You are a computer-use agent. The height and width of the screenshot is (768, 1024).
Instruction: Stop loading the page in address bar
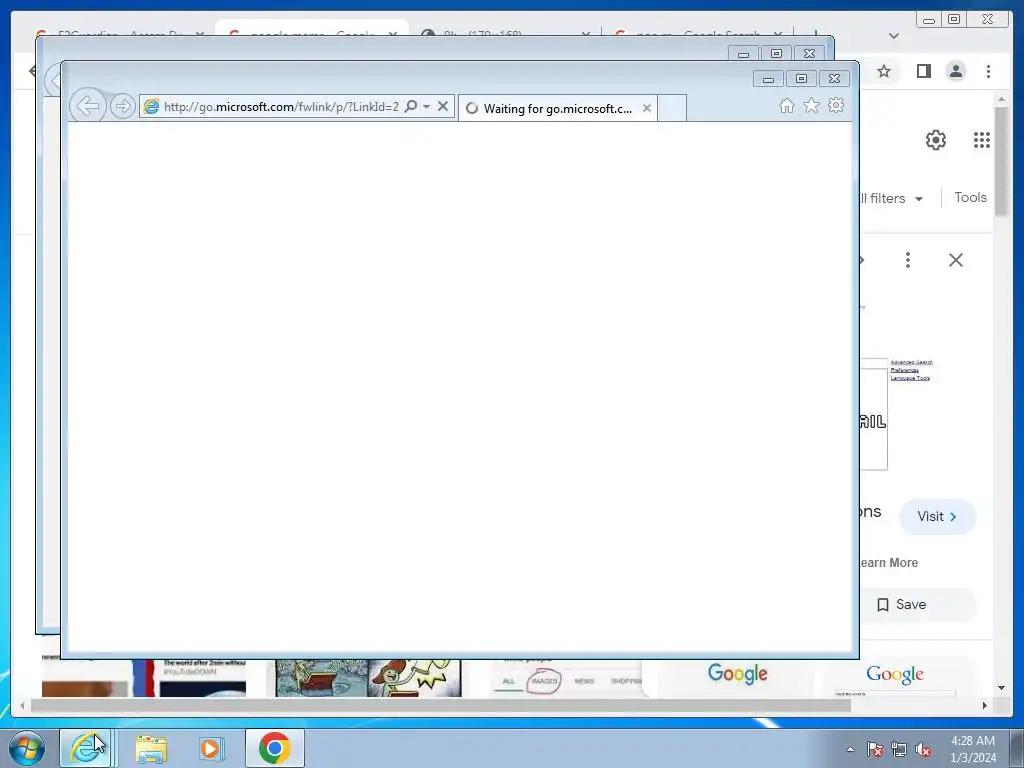point(443,106)
